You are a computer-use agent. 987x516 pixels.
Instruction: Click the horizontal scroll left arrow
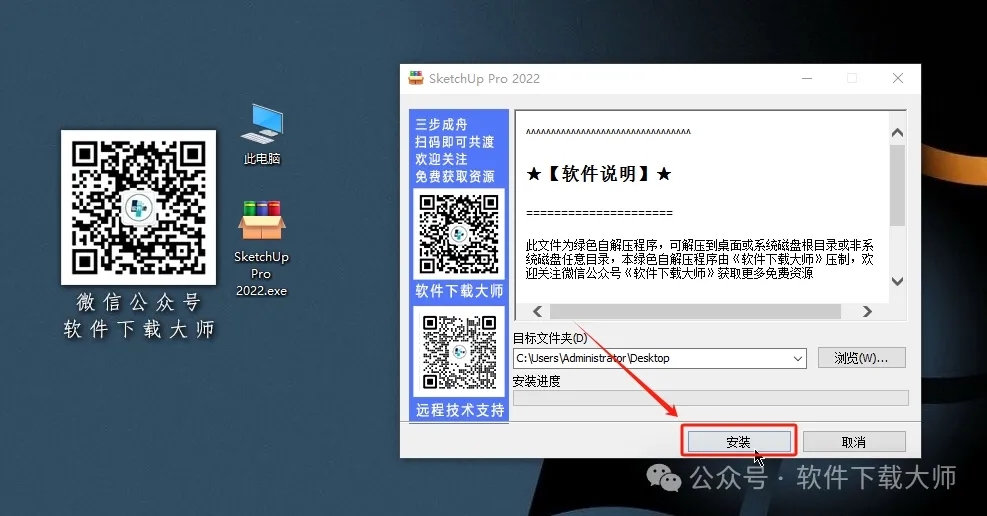pos(537,311)
